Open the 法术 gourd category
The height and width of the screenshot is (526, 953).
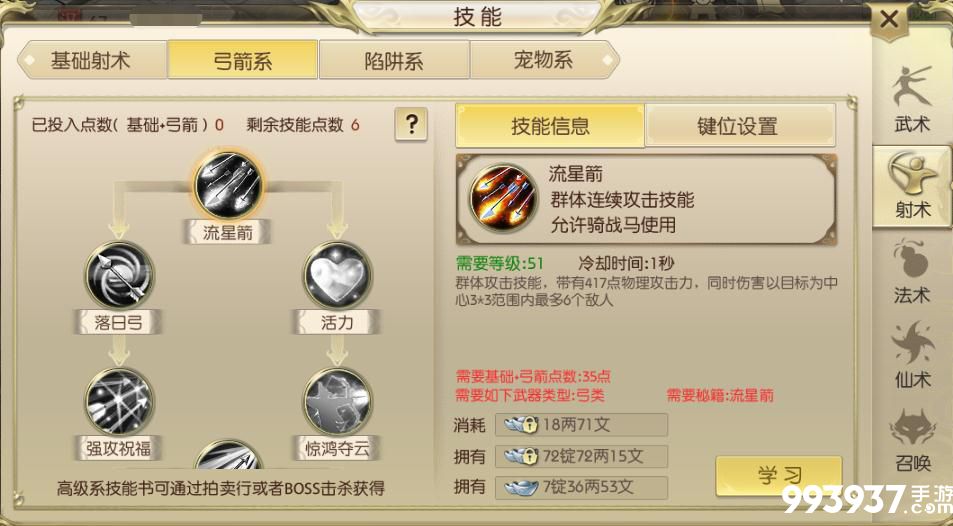click(912, 271)
